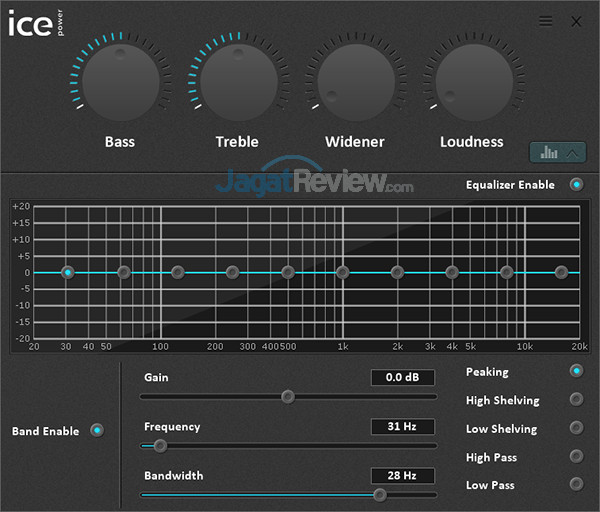Select the High Pass filter type
Screen dimensions: 600x512
point(576,456)
